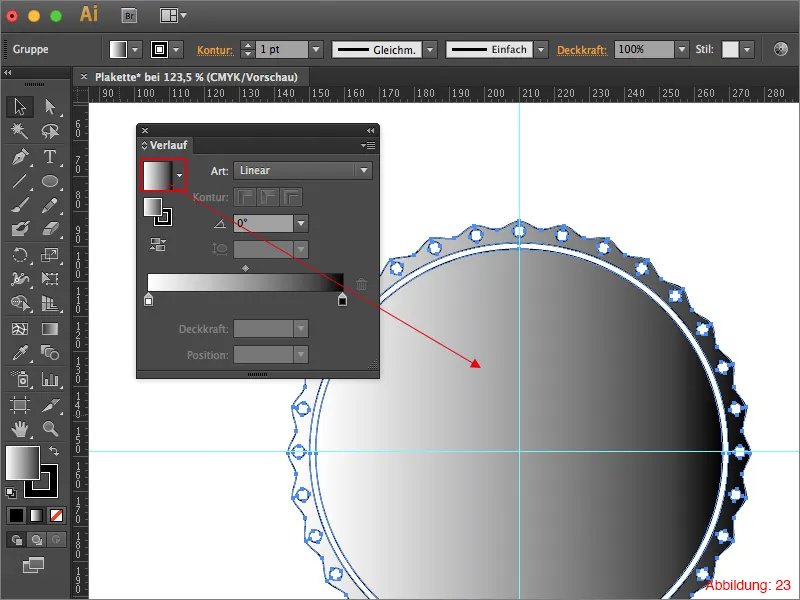Select the Selection tool (black arrow)
The width and height of the screenshot is (800, 600).
point(20,107)
